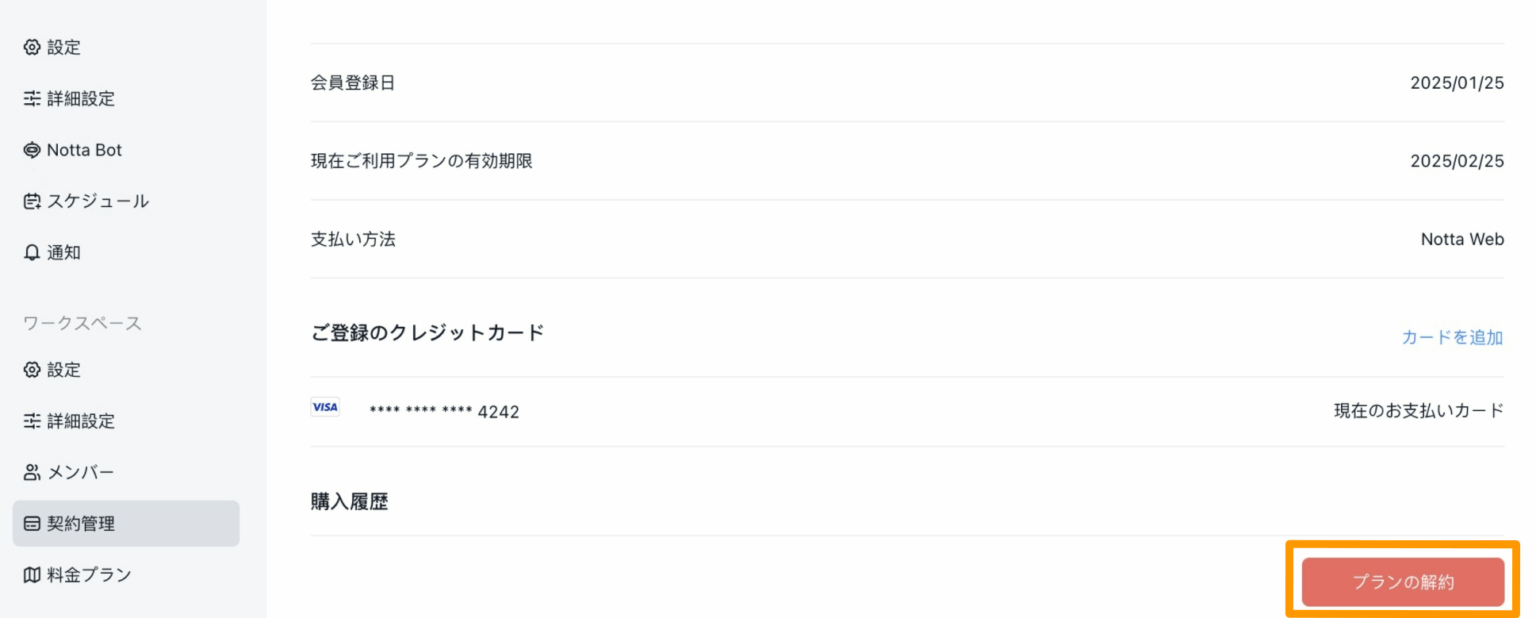Screen dimensions: 1536x618
Task: Click the sliders icon above メンバー
Action: coord(32,421)
